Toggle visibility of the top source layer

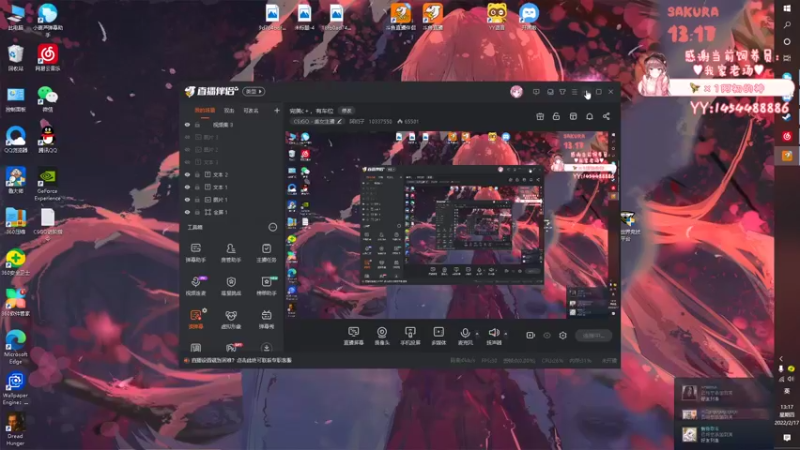187,124
